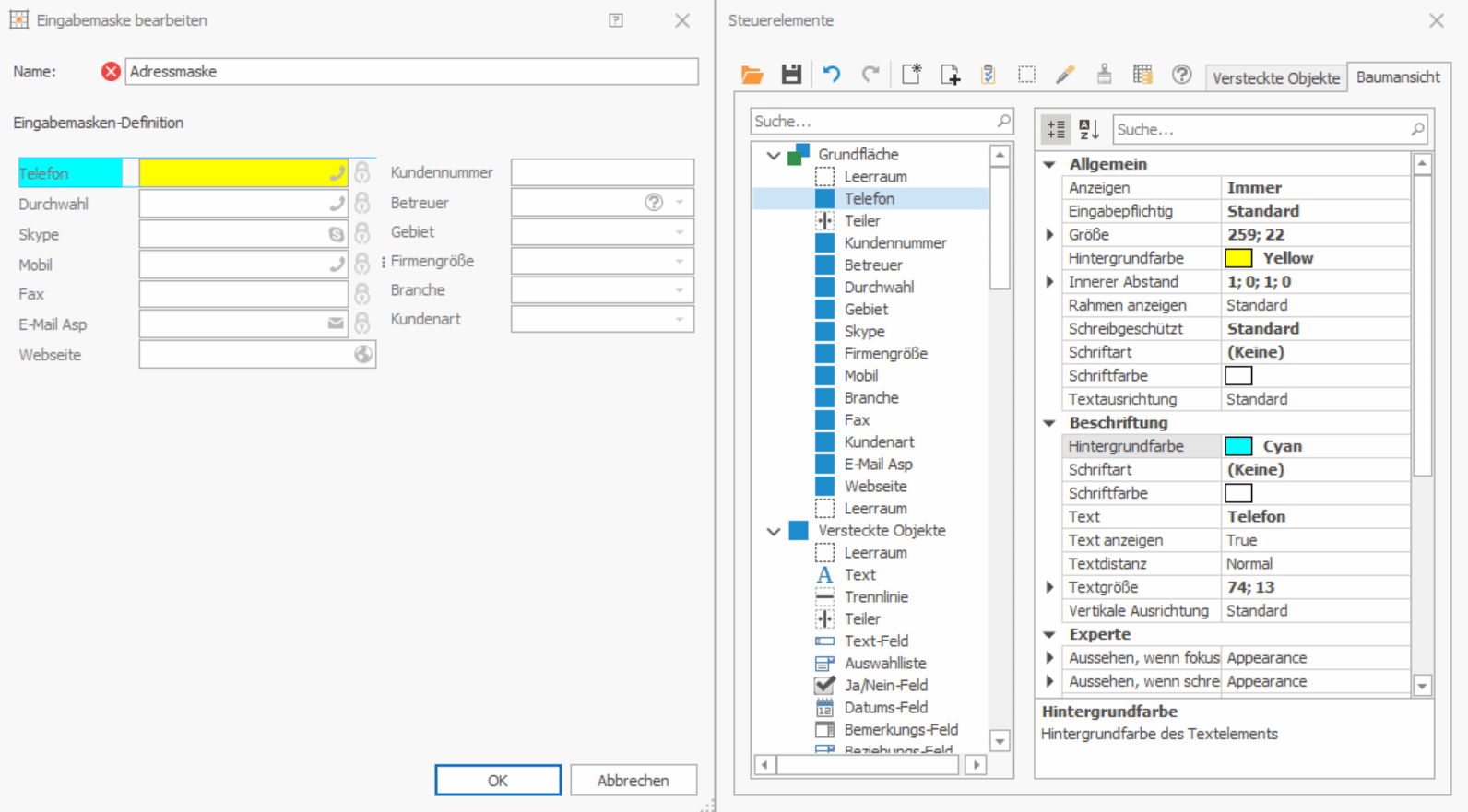Click the pencil edit icon
This screenshot has width=1468, height=812.
pyautogui.click(x=1065, y=75)
